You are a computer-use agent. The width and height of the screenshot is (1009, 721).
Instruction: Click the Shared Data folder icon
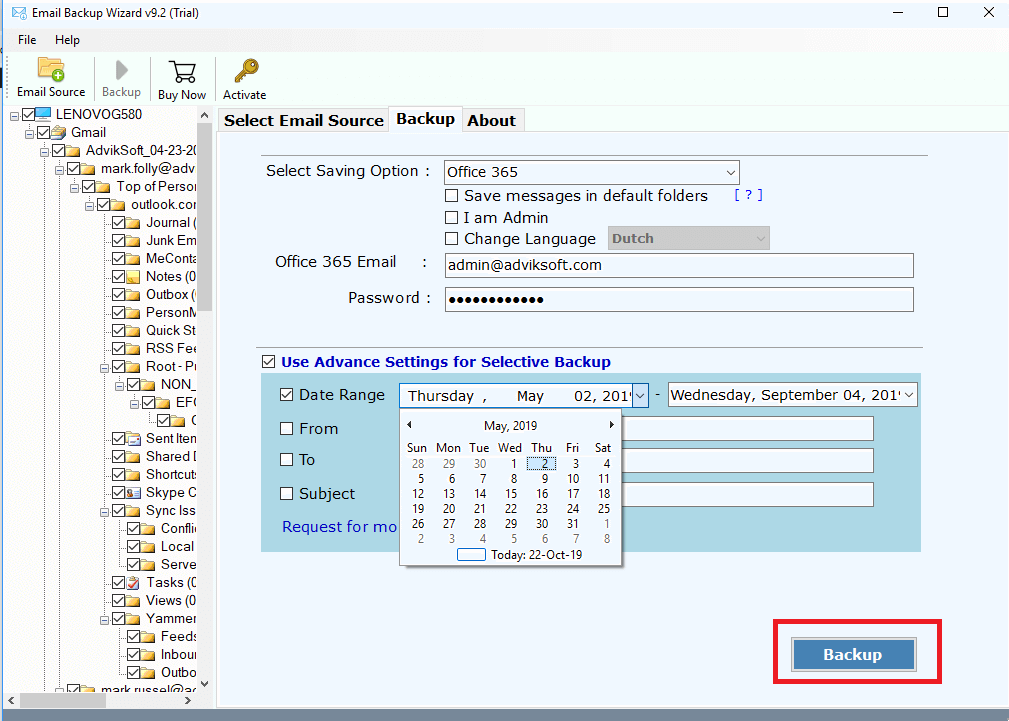[x=133, y=457]
